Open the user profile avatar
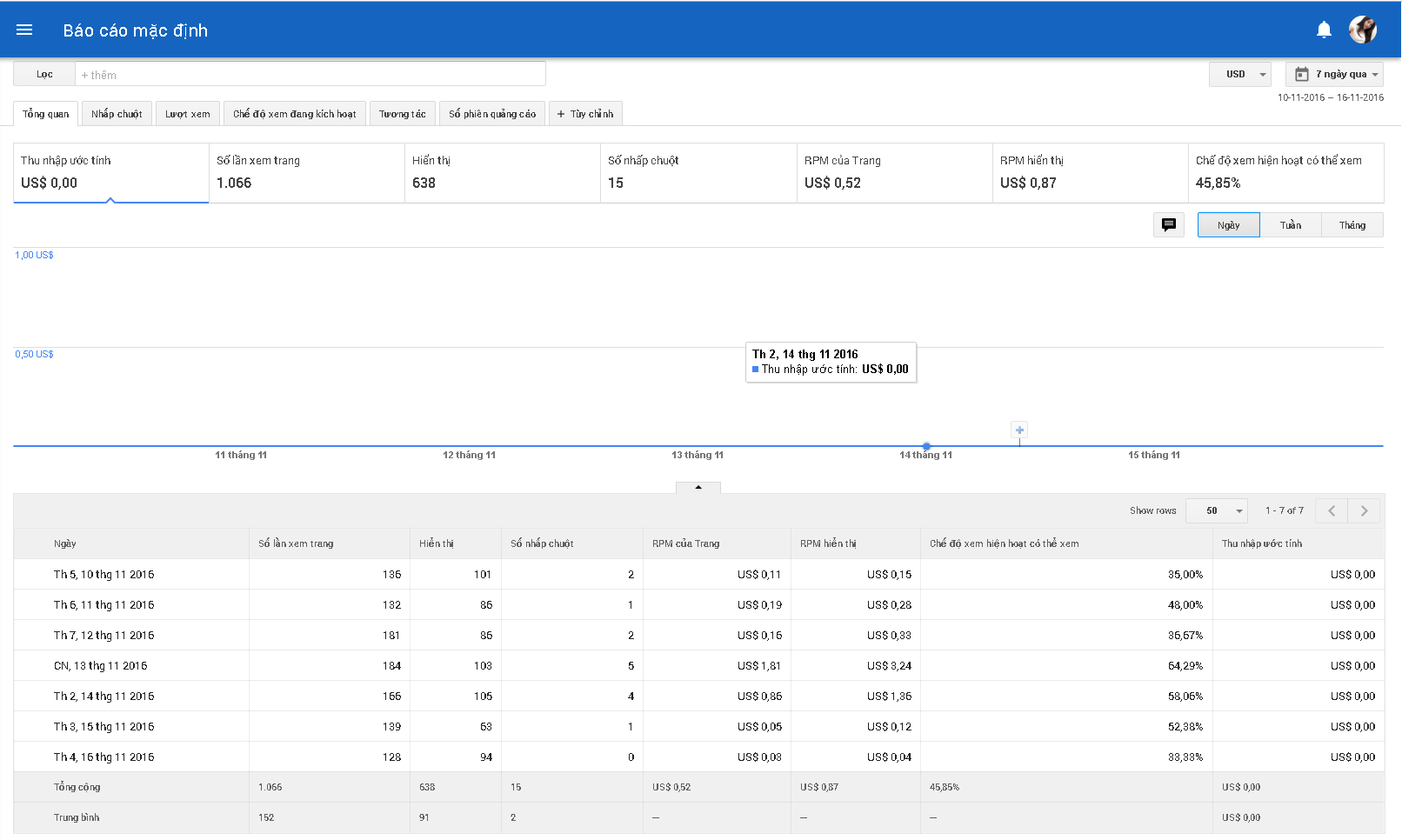The width and height of the screenshot is (1402, 840). point(1362,30)
